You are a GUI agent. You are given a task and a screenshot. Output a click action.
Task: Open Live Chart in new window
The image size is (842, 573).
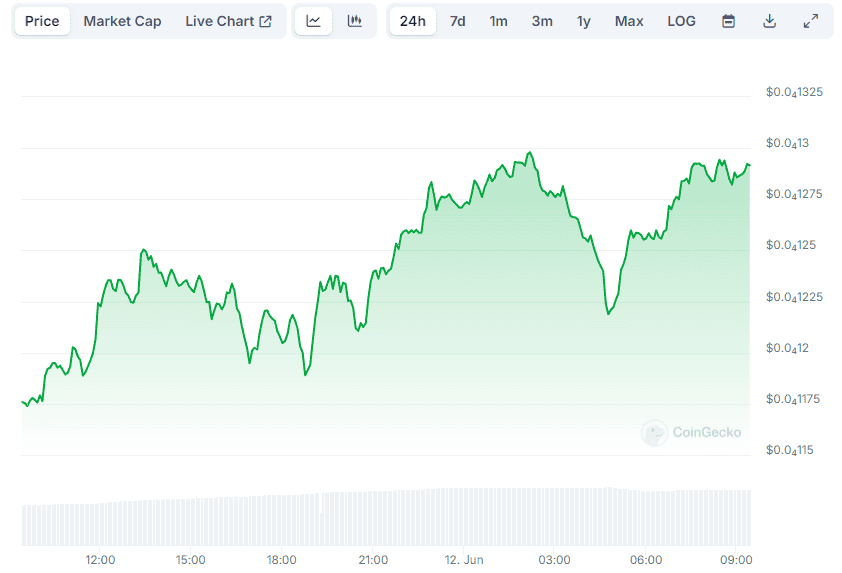click(229, 21)
